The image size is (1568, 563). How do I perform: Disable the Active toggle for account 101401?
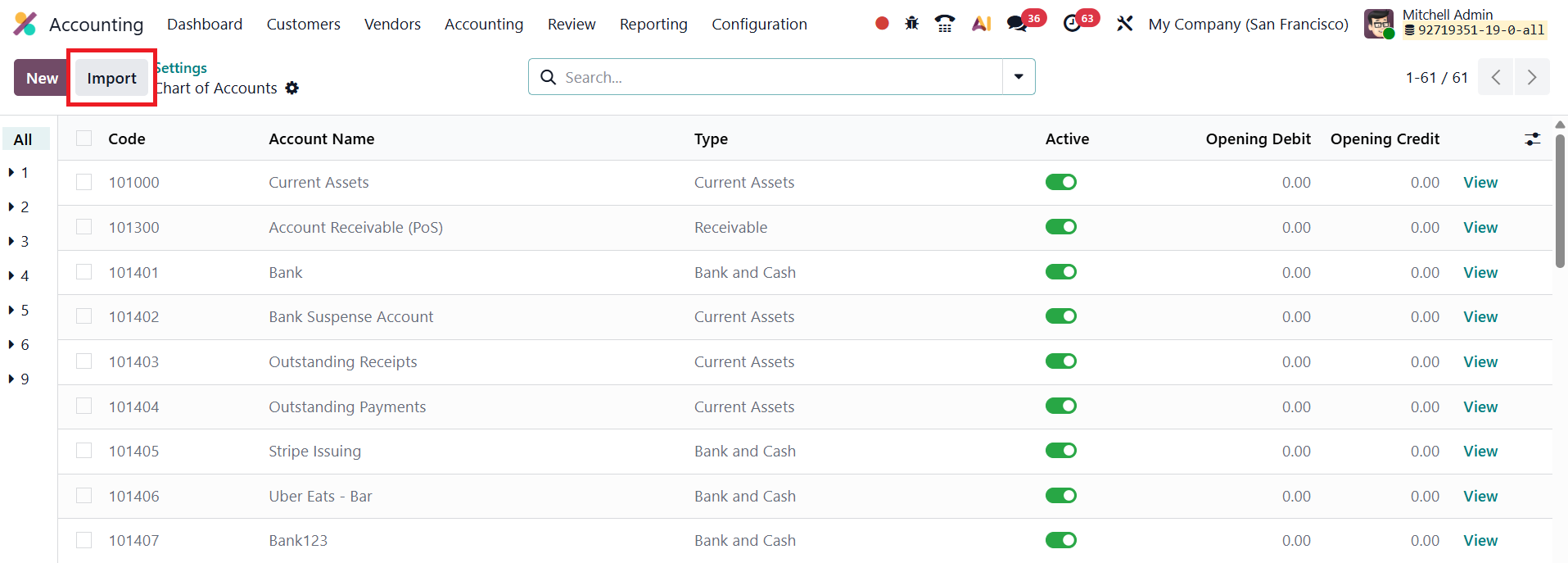tap(1060, 272)
